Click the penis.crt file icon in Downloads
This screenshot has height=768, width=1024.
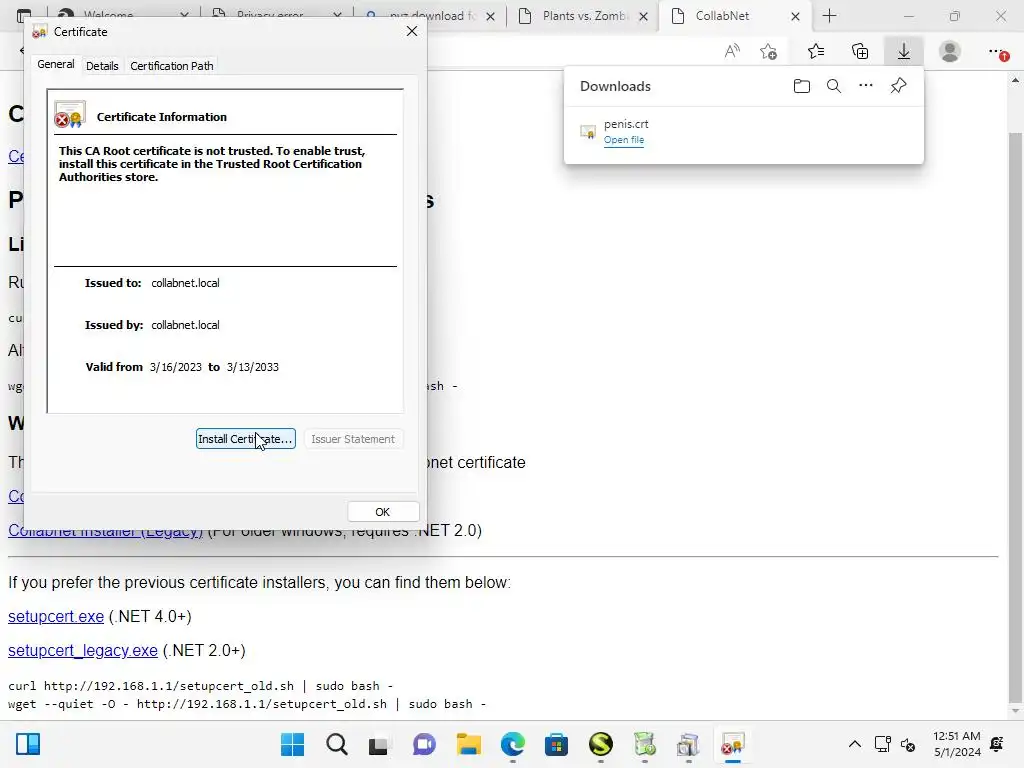click(x=588, y=133)
